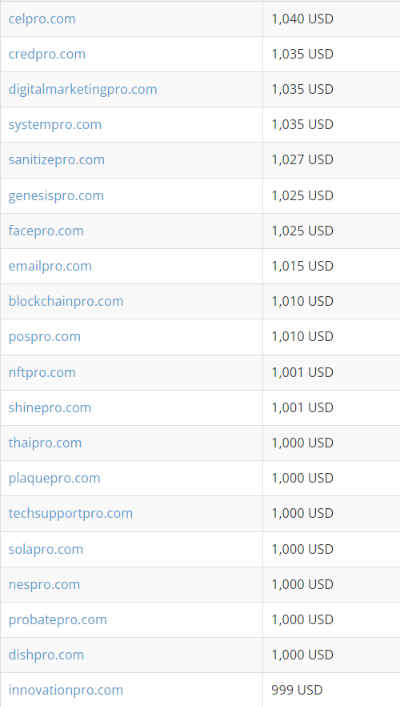This screenshot has width=400, height=707.
Task: Open innovationpro.com priced 999 USD
Action: [66, 690]
